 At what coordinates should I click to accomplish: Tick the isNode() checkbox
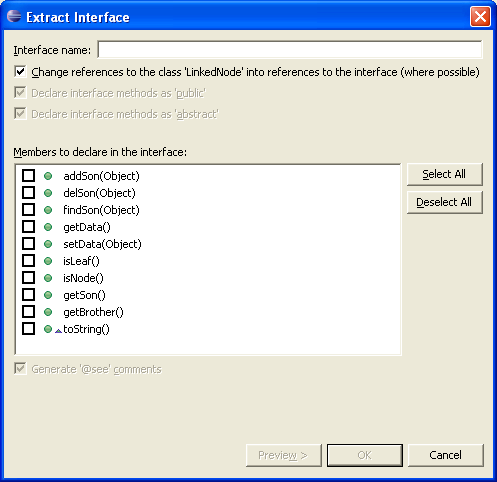[28, 277]
